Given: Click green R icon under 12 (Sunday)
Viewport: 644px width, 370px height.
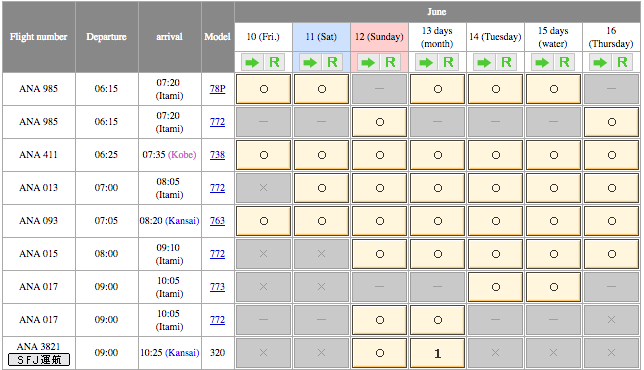Looking at the screenshot, I should (x=390, y=63).
